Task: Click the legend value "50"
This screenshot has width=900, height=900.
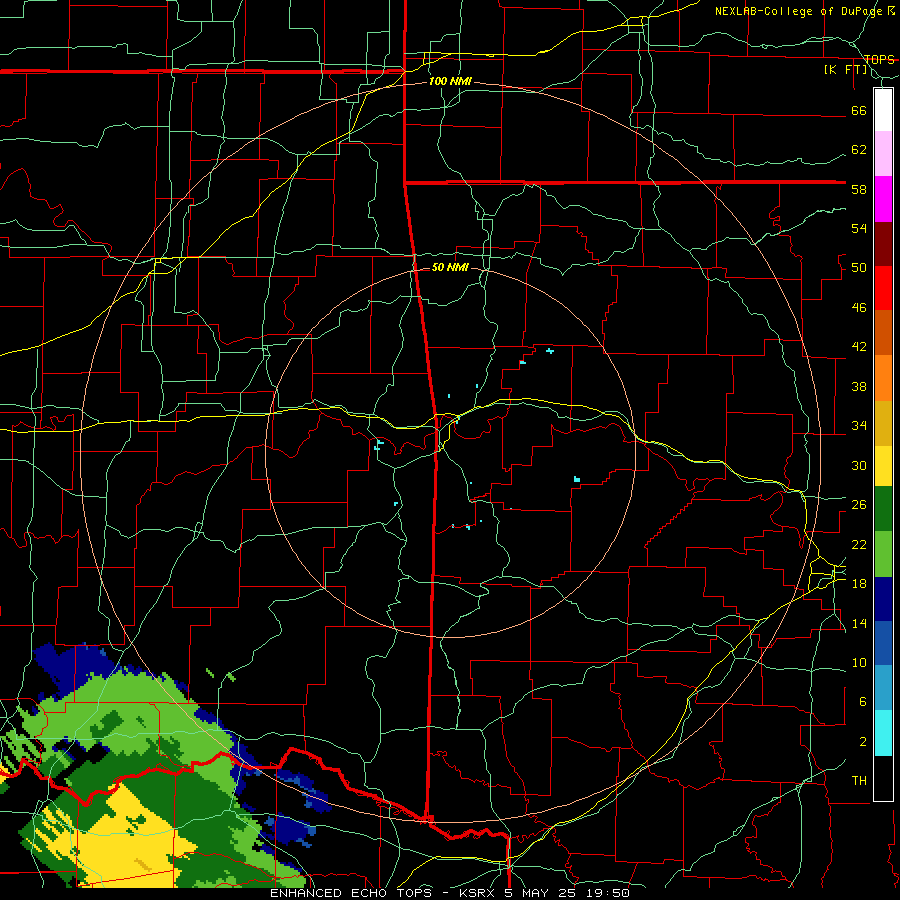Action: point(859,268)
